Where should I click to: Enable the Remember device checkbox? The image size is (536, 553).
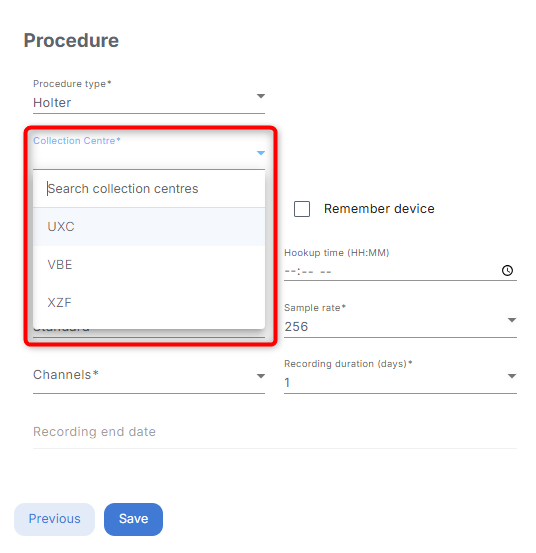pos(302,209)
